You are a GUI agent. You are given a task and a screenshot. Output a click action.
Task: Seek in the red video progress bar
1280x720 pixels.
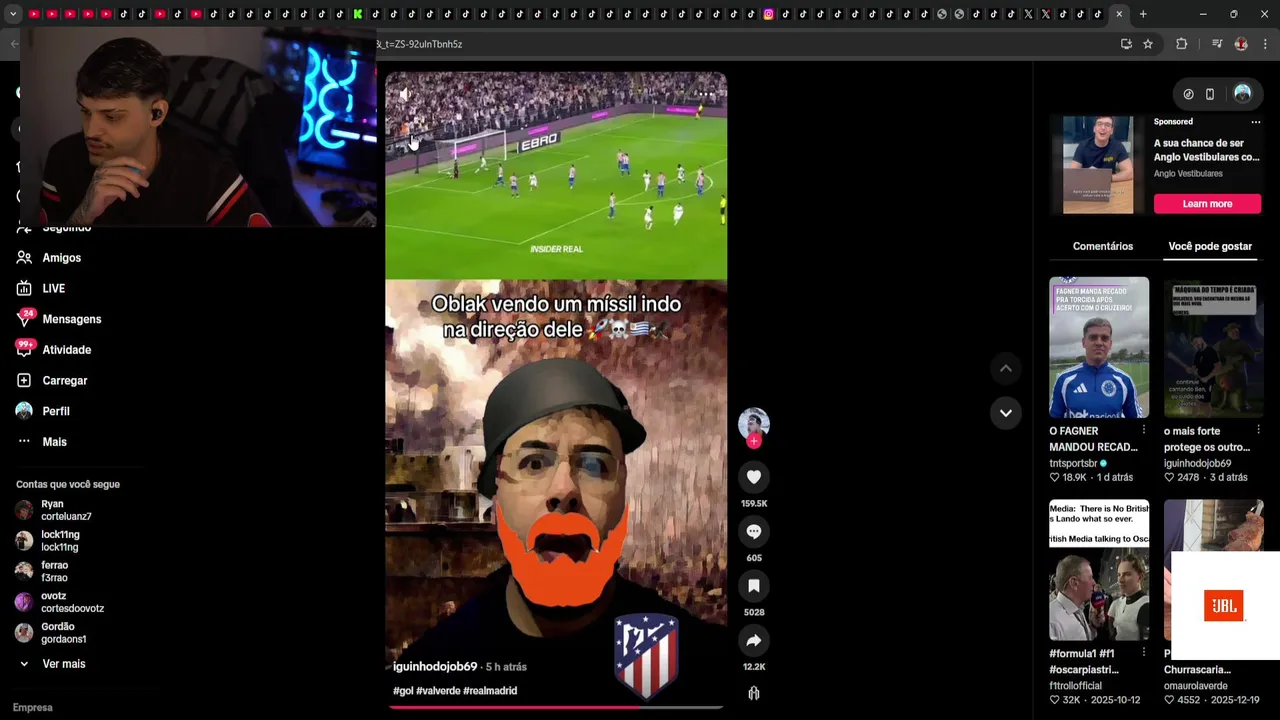click(x=556, y=707)
